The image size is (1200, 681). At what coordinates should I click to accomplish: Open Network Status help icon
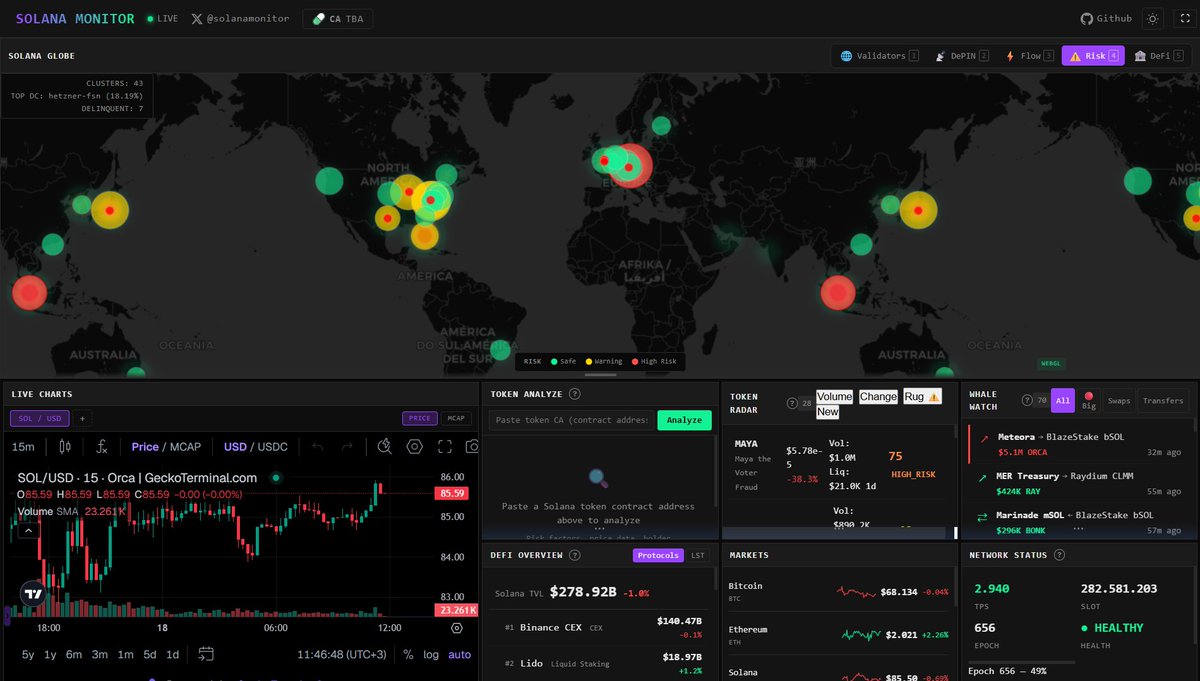point(1059,555)
